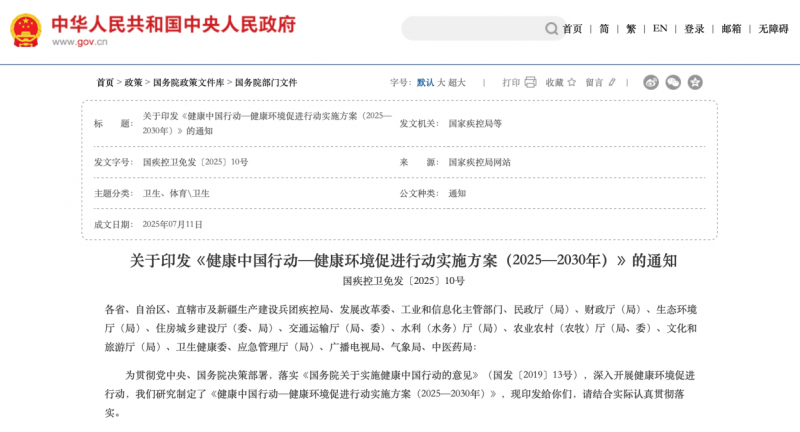Click the favorite (收藏) star icon
This screenshot has height=432, width=800.
point(574,82)
